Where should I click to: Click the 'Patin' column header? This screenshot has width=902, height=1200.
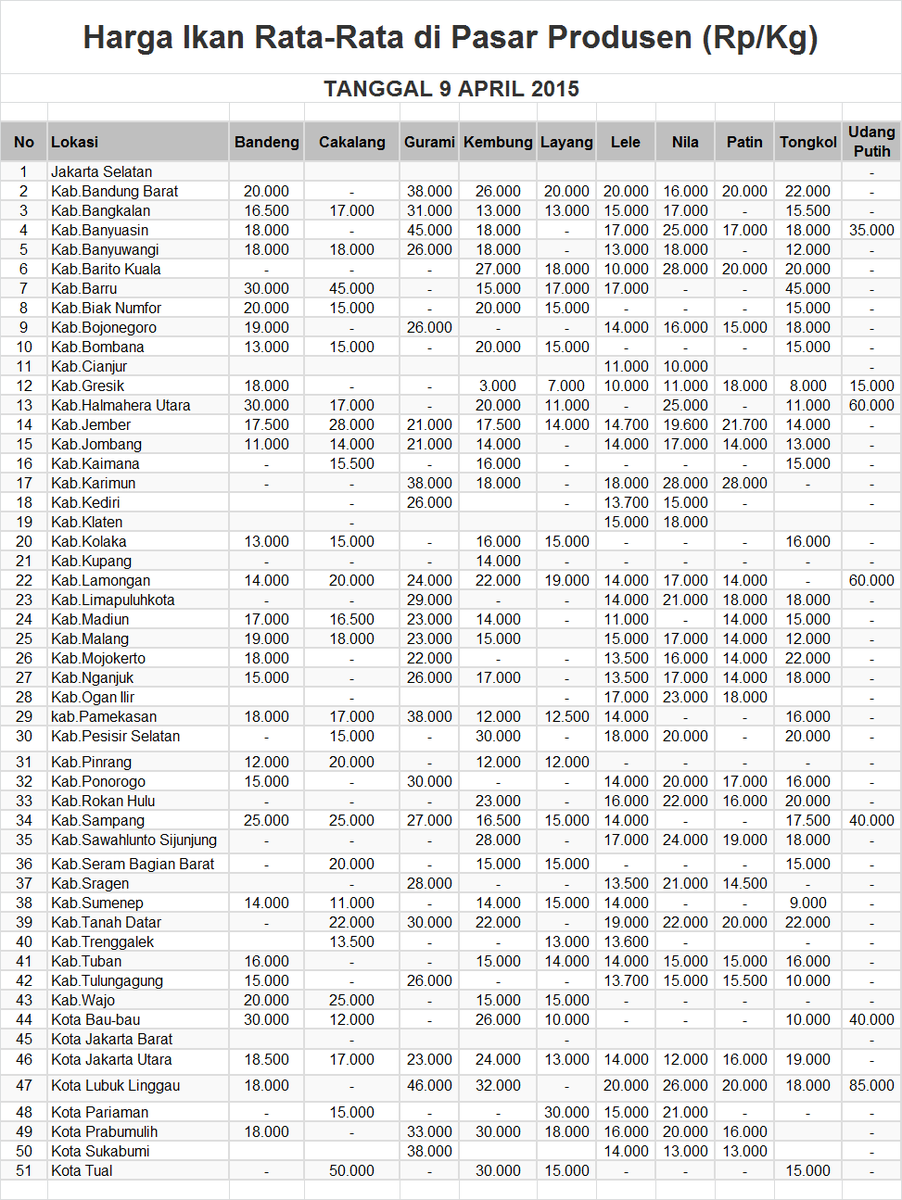(x=745, y=142)
